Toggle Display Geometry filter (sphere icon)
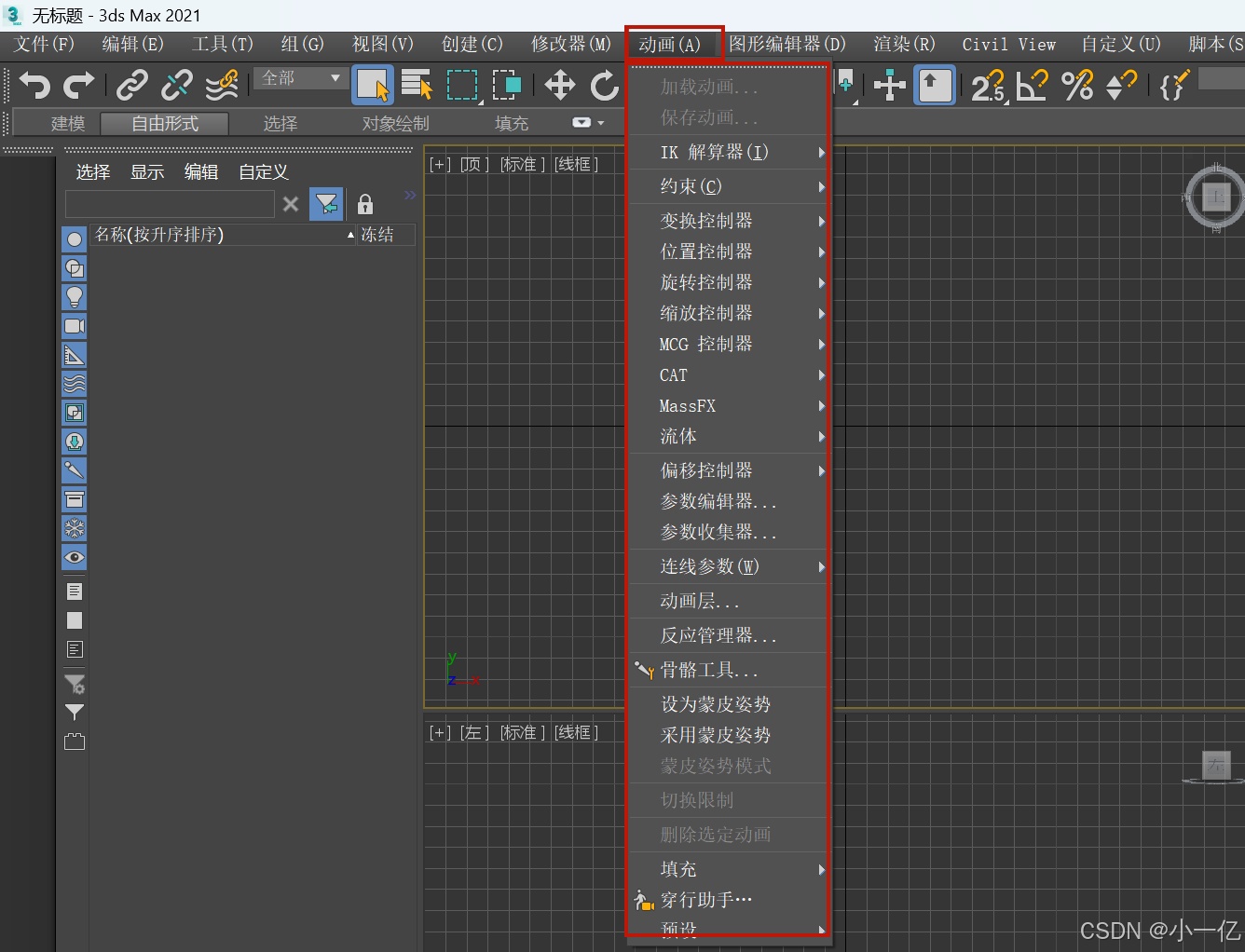The width and height of the screenshot is (1245, 952). pyautogui.click(x=75, y=239)
